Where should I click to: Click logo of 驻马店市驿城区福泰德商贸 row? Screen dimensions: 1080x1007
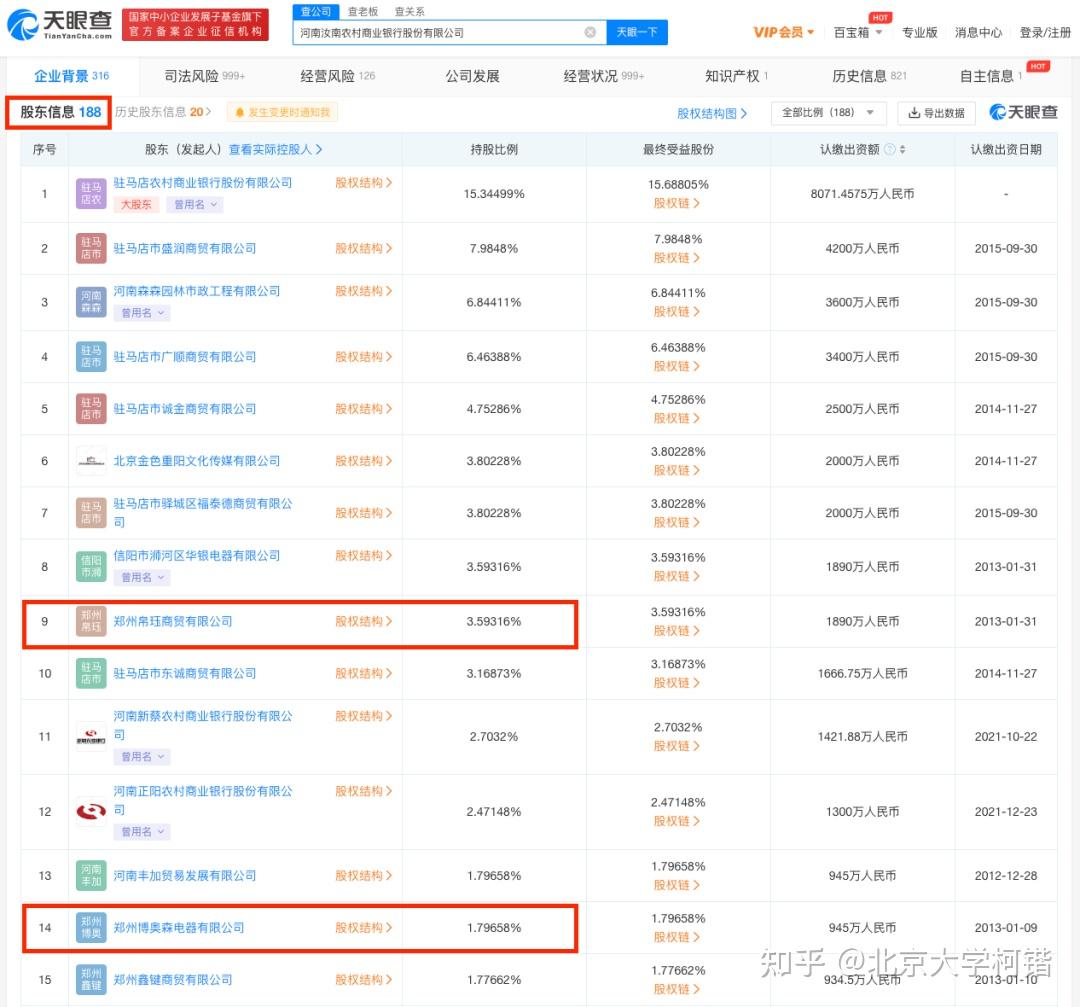pos(91,512)
